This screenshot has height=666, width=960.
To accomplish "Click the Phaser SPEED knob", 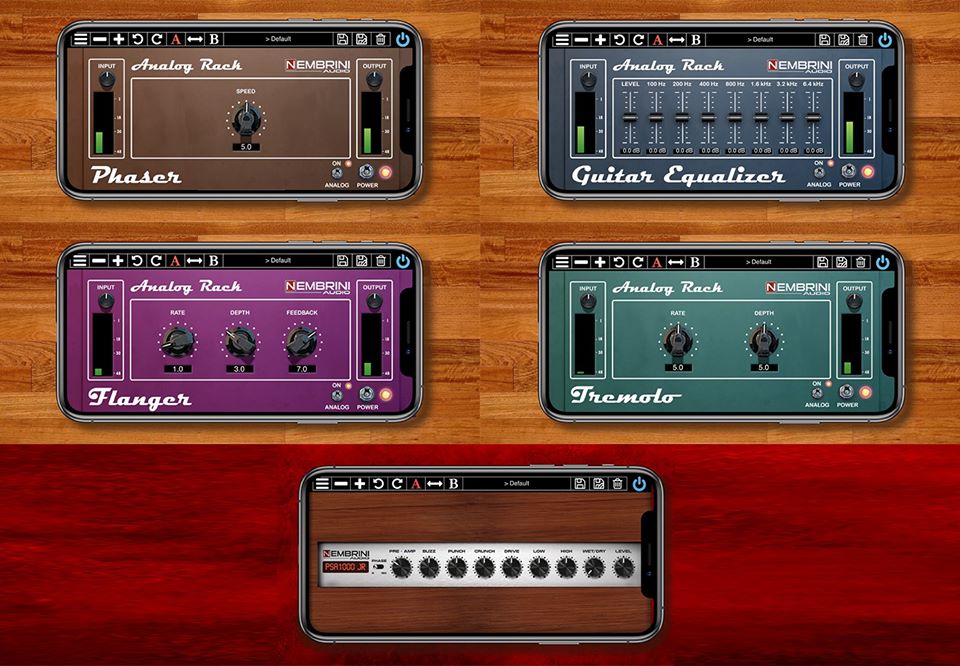I will pos(246,118).
